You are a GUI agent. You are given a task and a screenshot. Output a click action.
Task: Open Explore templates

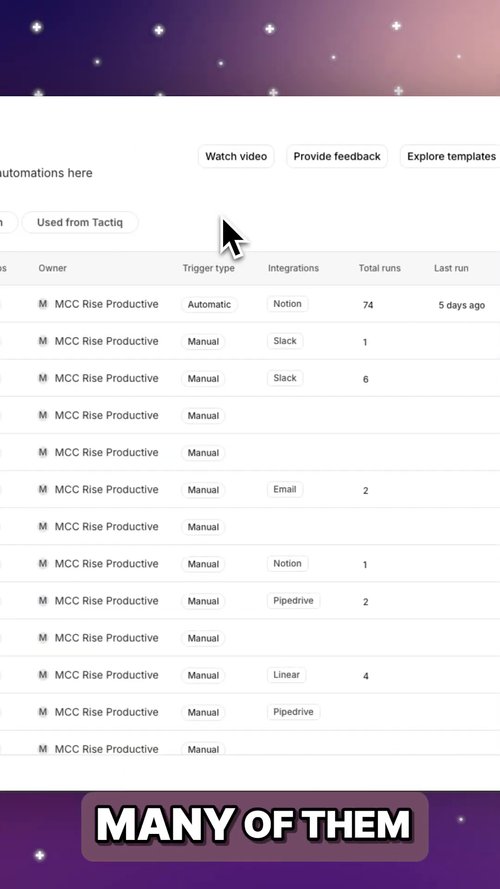coord(451,156)
